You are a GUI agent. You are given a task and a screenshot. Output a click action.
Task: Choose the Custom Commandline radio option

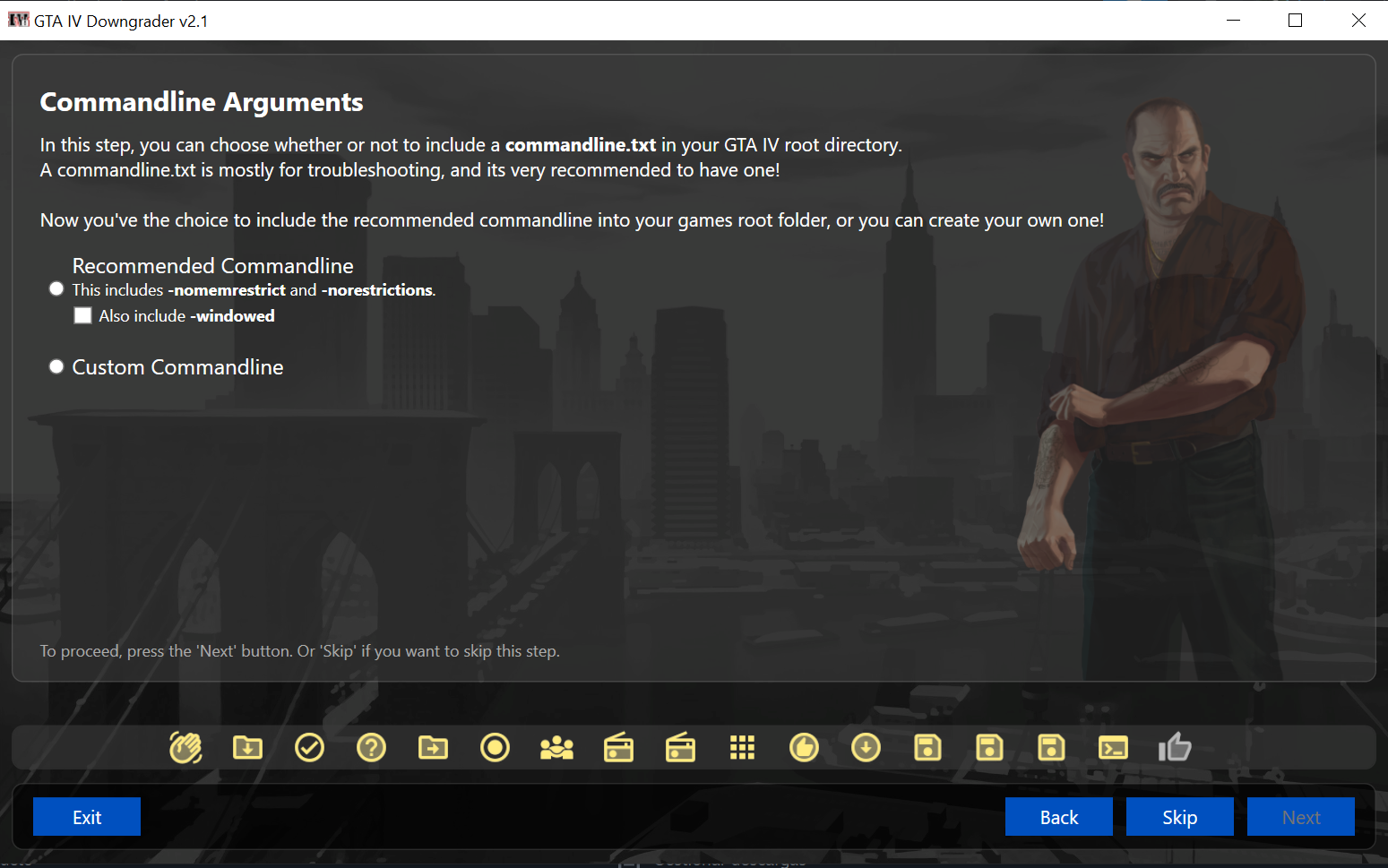tap(56, 366)
